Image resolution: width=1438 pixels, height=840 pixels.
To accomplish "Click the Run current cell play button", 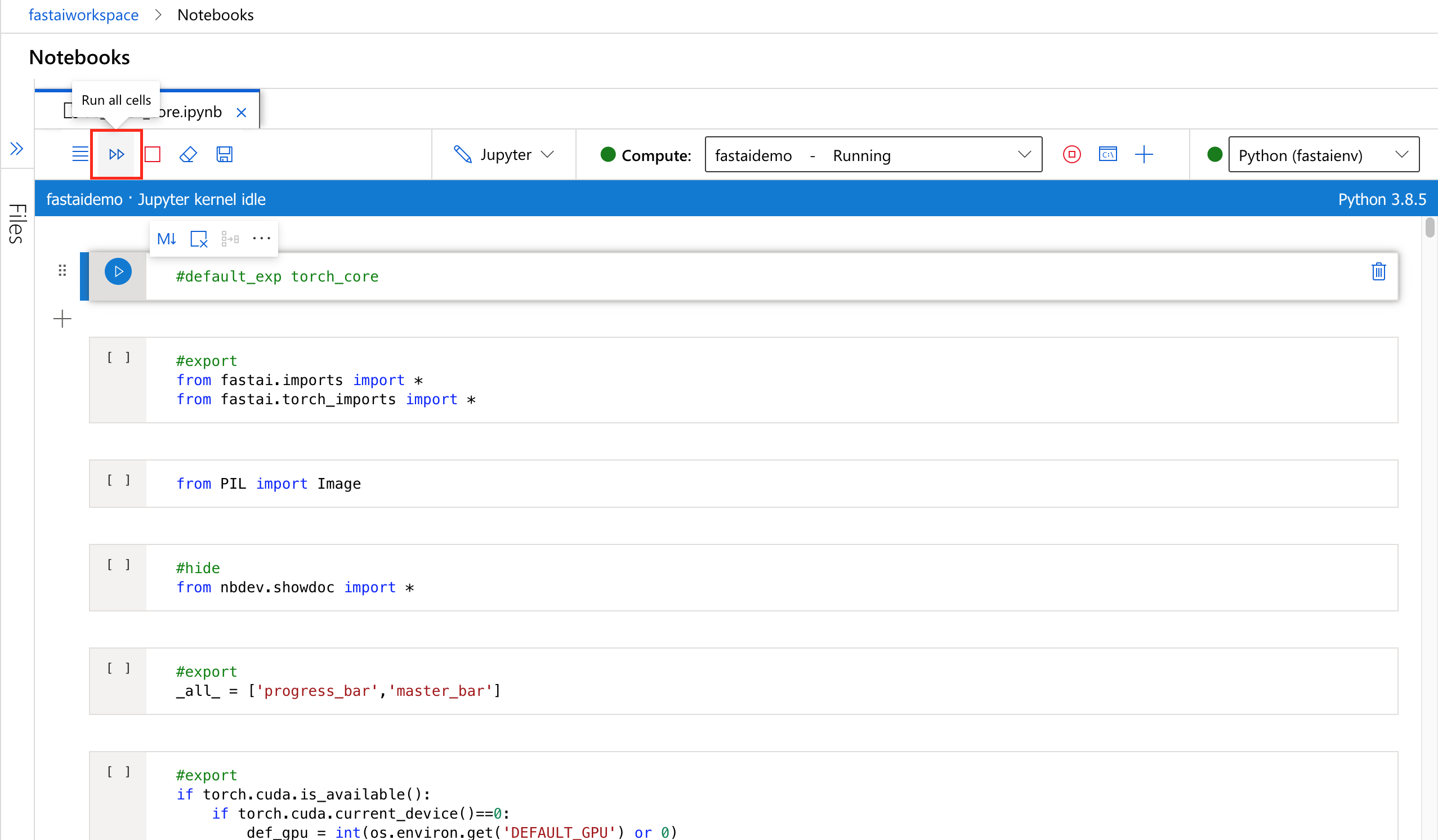I will tap(119, 270).
